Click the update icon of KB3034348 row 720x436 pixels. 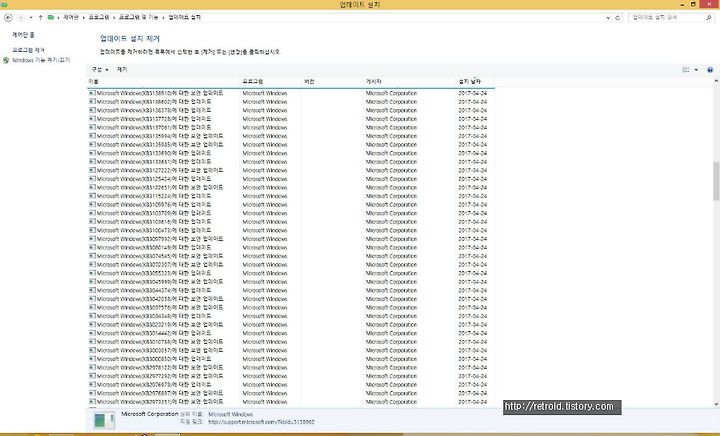(x=92, y=316)
